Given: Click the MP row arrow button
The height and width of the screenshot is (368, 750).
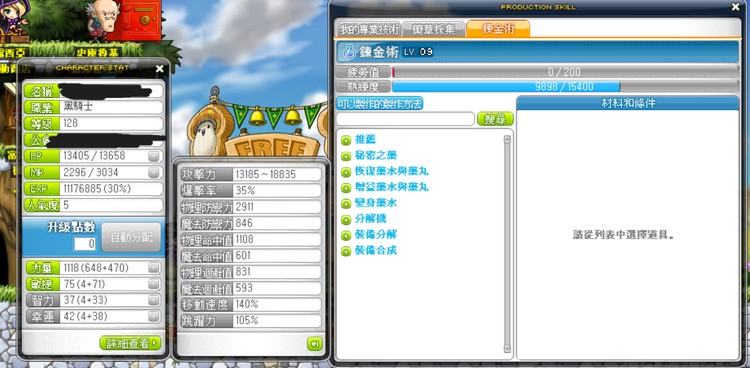Looking at the screenshot, I should 153,172.
